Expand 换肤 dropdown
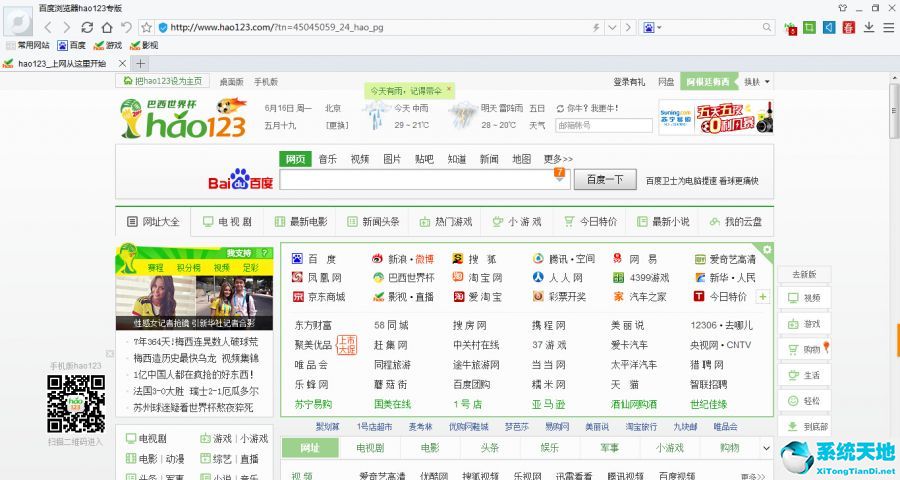 (757, 82)
